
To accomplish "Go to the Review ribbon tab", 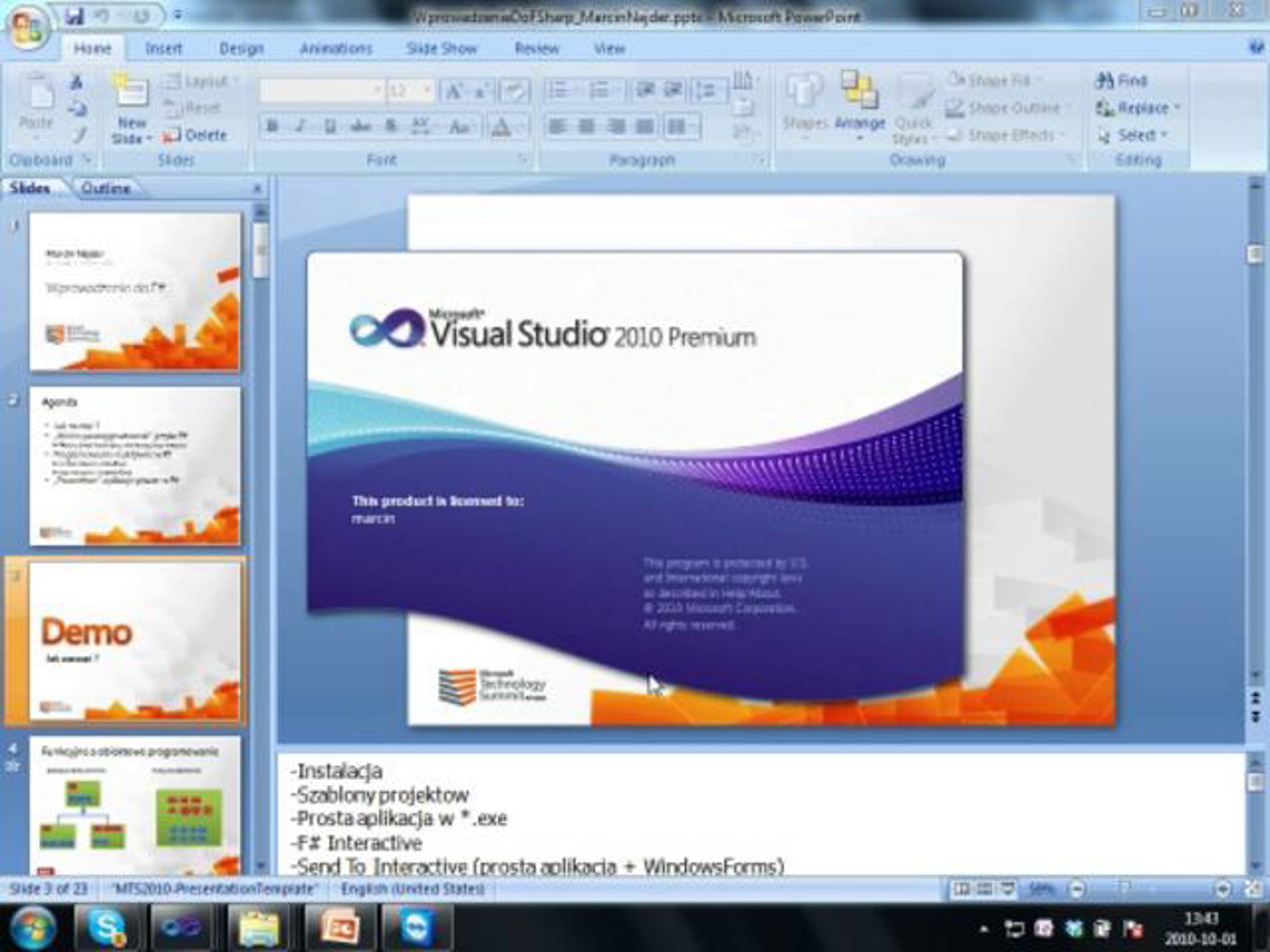I will 537,49.
